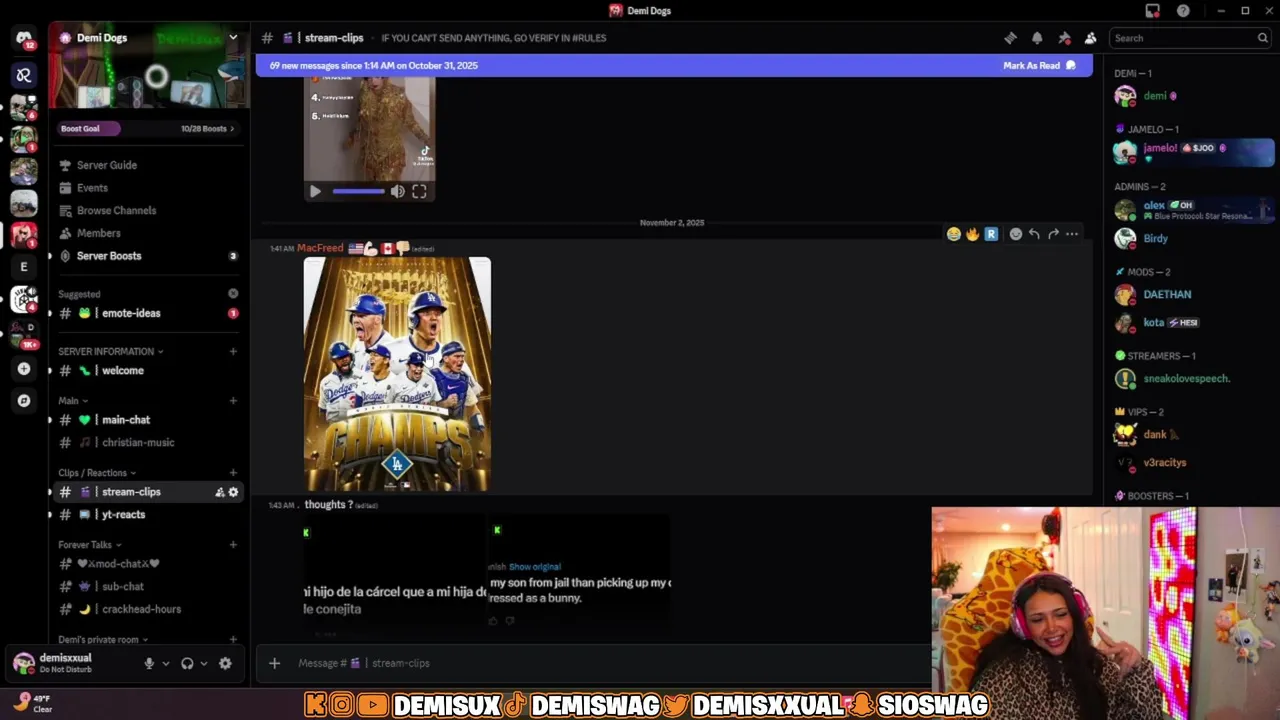Mute the video volume speaker icon
The height and width of the screenshot is (720, 1280).
398,191
